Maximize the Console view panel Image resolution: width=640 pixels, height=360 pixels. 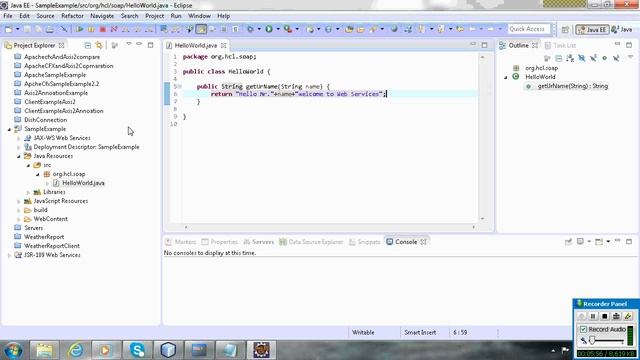pos(629,242)
